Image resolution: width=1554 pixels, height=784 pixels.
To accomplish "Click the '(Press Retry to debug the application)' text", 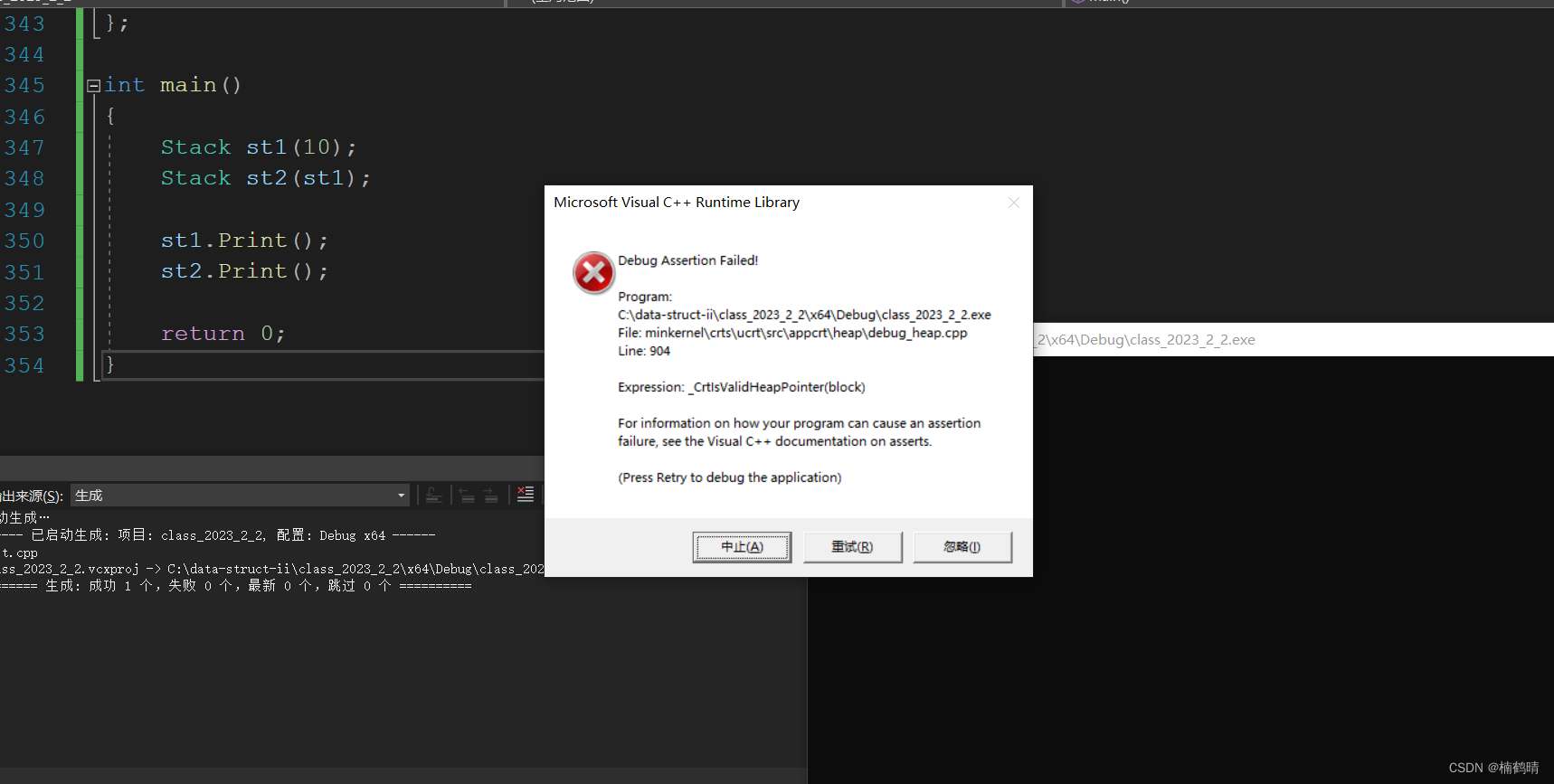I will click(x=730, y=477).
